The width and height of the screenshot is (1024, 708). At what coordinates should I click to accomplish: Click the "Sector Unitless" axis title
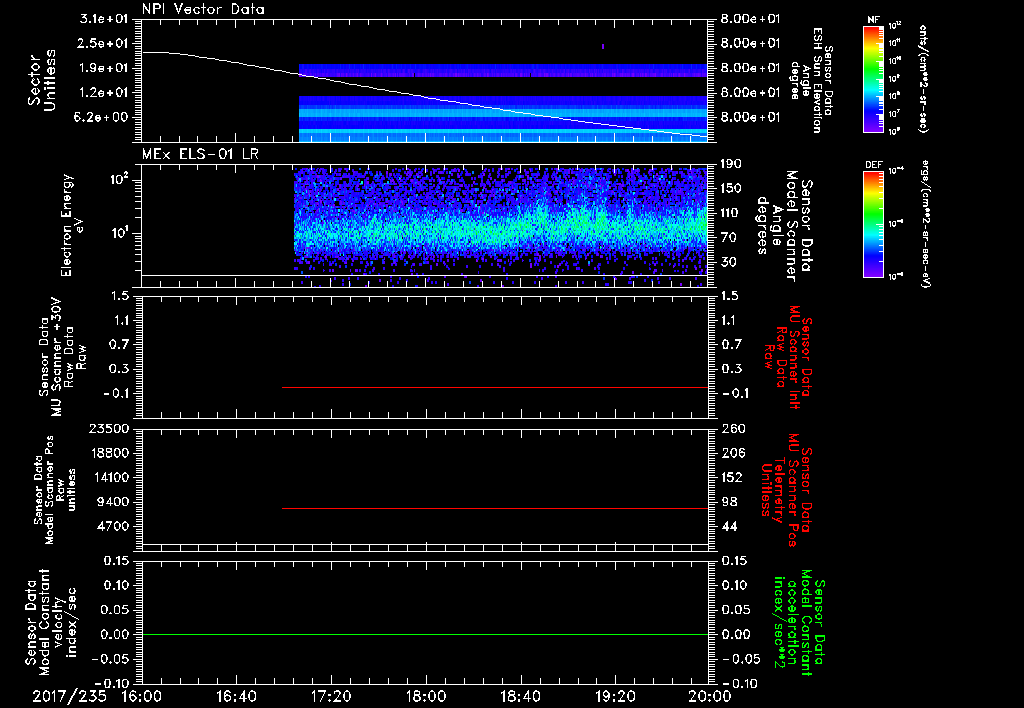(x=42, y=80)
